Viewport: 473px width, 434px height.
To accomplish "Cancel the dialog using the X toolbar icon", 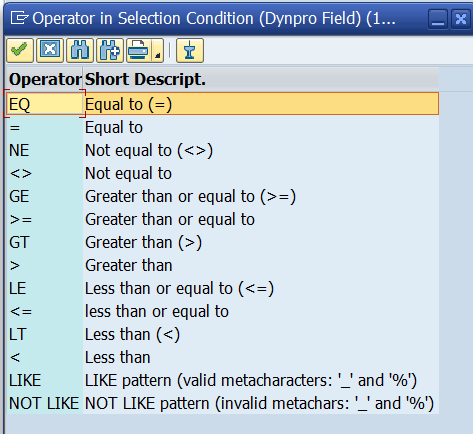I will (50, 50).
